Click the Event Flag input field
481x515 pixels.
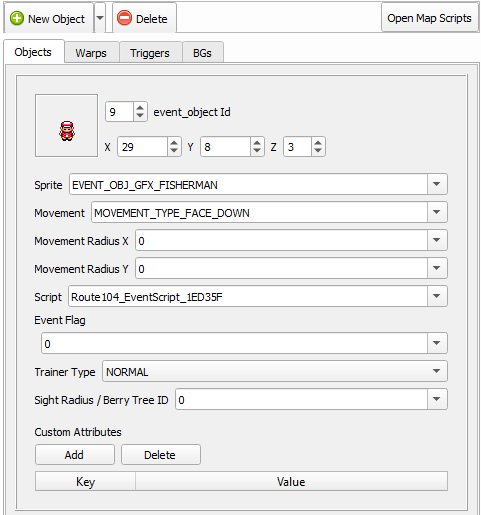click(234, 343)
